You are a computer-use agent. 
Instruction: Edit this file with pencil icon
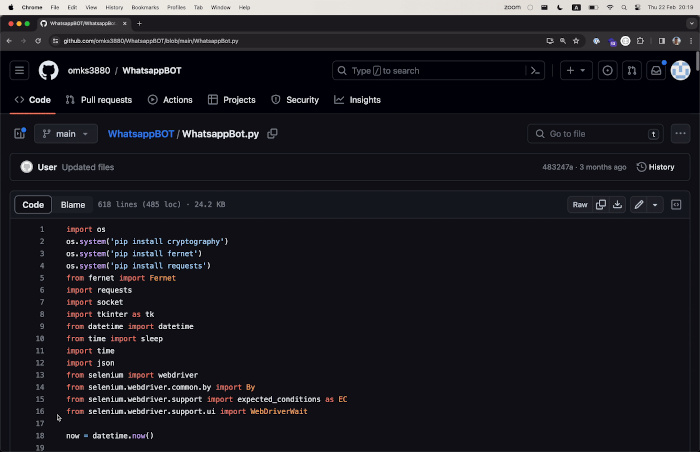pos(639,205)
